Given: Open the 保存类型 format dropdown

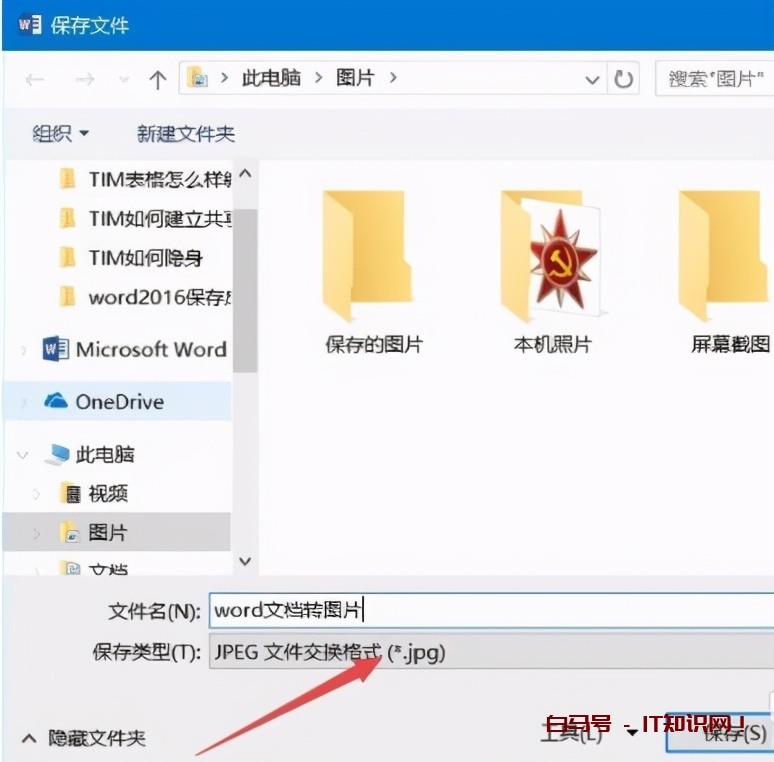Looking at the screenshot, I should click(x=490, y=653).
